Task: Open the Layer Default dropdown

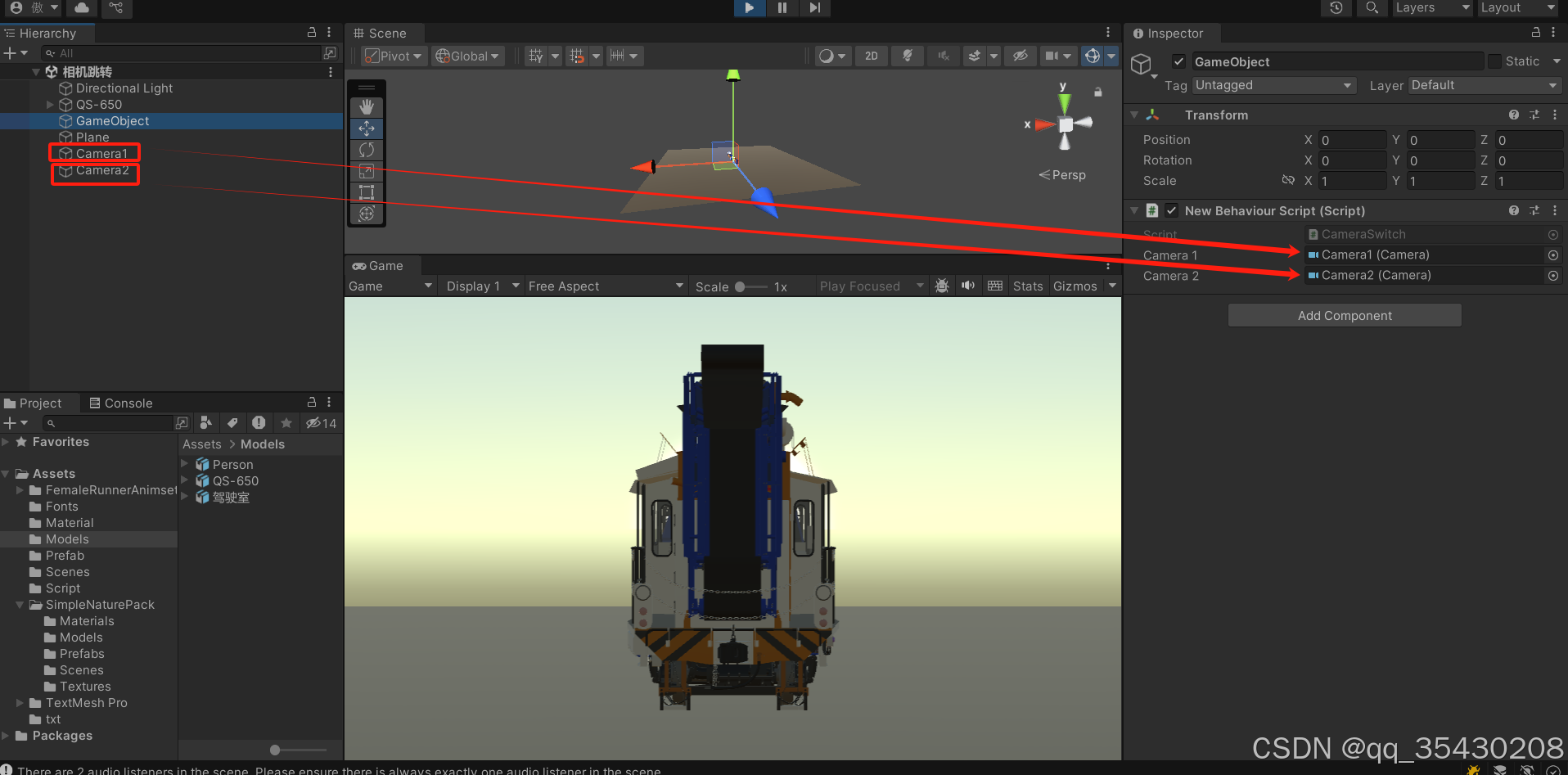Action: (x=1484, y=85)
